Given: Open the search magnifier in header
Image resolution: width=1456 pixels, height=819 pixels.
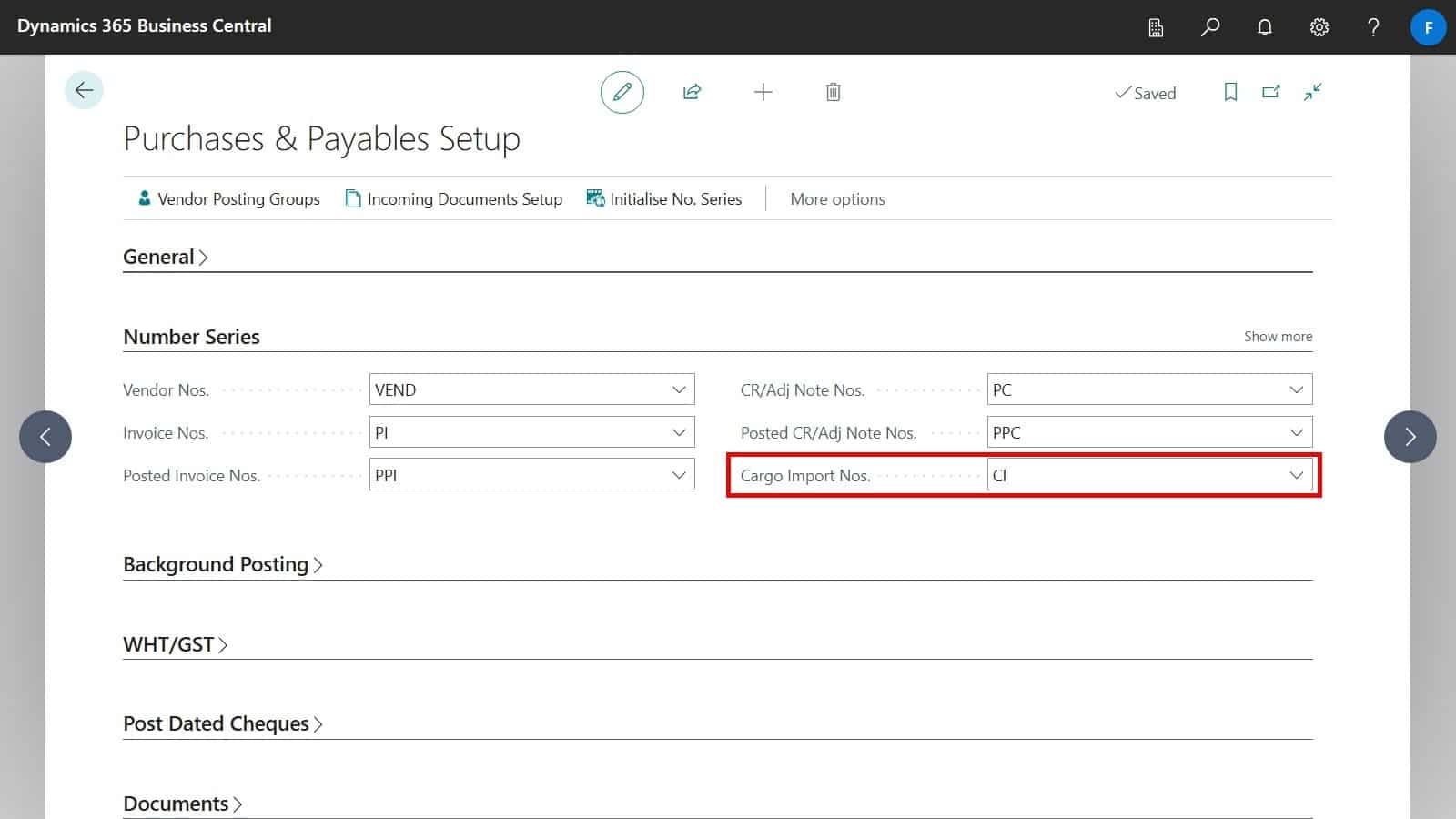Looking at the screenshot, I should coord(1209,27).
